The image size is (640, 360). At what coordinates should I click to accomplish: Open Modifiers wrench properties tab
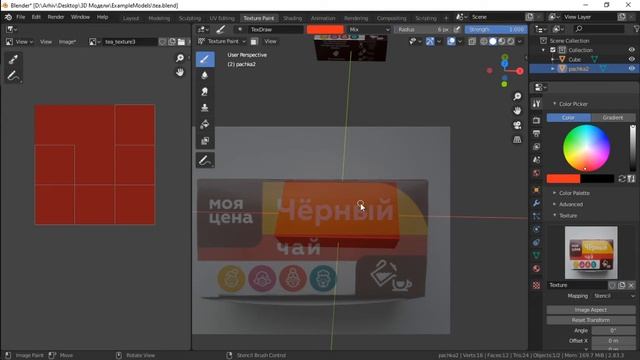click(536, 203)
